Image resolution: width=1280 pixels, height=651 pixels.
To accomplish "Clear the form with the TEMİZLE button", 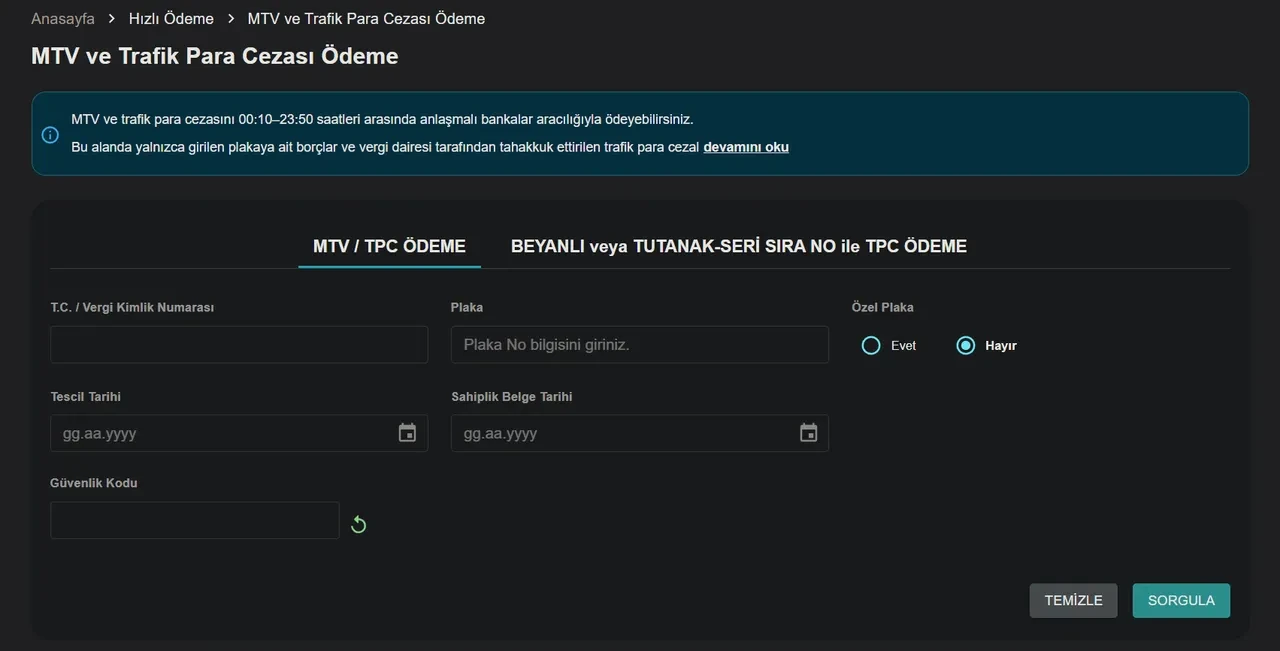I will (x=1073, y=600).
